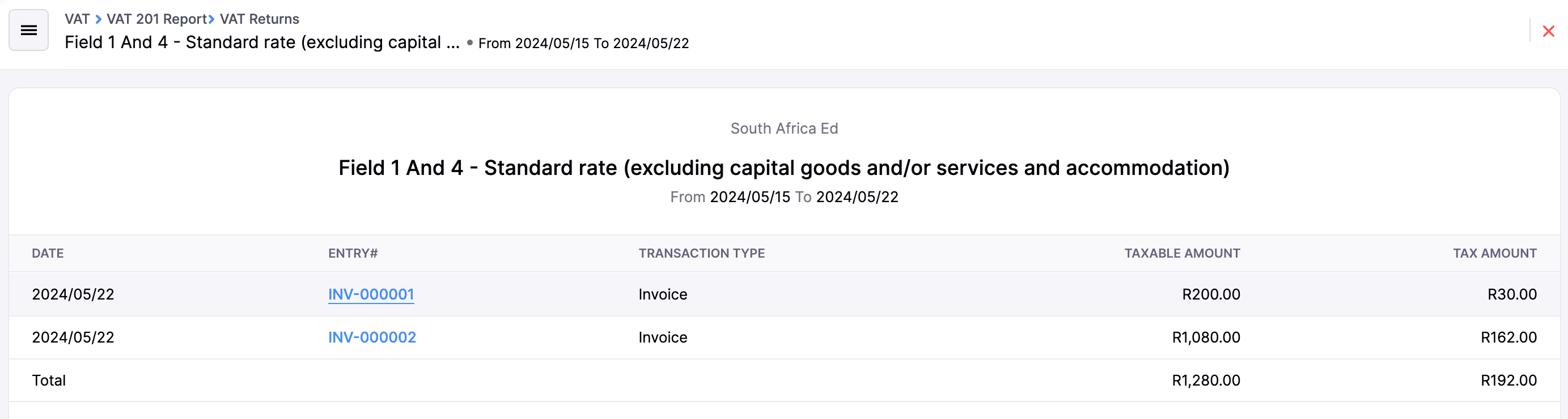Select the R162.00 tax amount cell
The height and width of the screenshot is (419, 1568).
pyautogui.click(x=1508, y=337)
